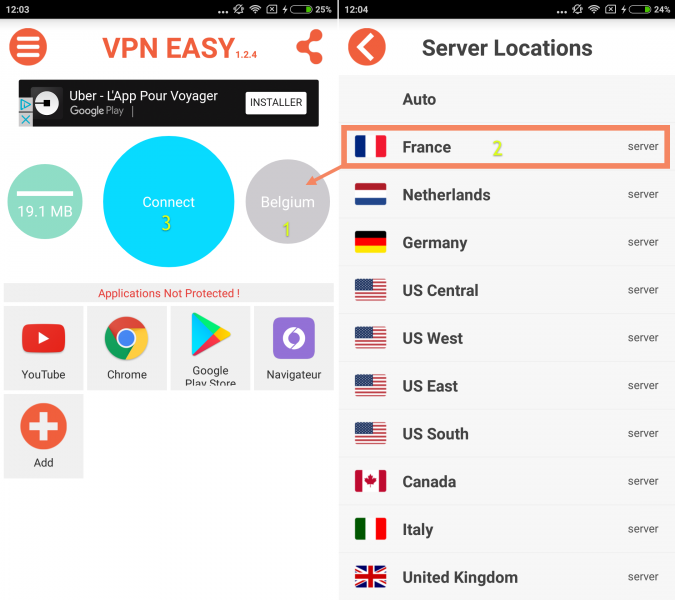Tap the Applications Not Protected warning
The height and width of the screenshot is (600, 675).
[168, 293]
